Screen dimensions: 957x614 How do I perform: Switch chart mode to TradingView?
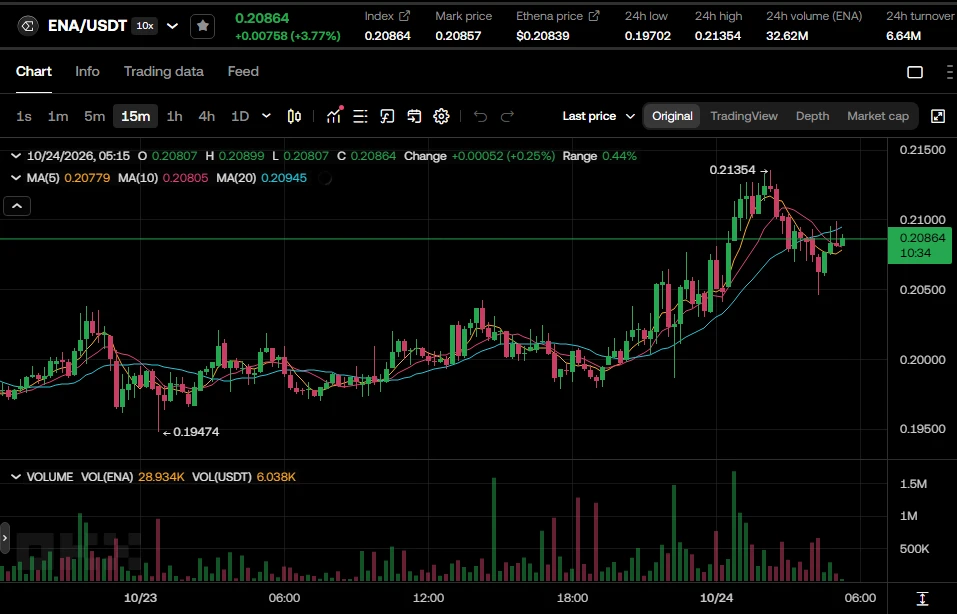click(x=744, y=116)
